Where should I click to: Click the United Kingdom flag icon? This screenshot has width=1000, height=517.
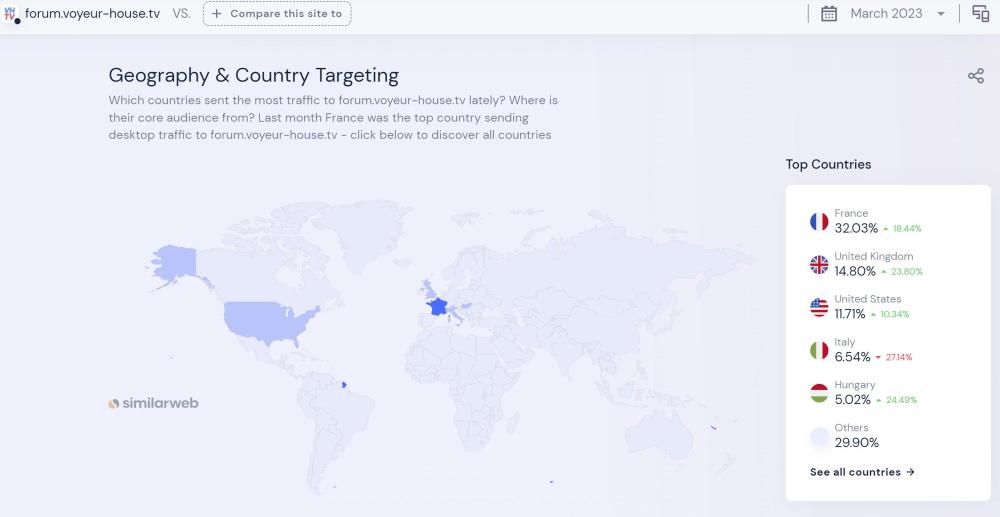pos(819,265)
